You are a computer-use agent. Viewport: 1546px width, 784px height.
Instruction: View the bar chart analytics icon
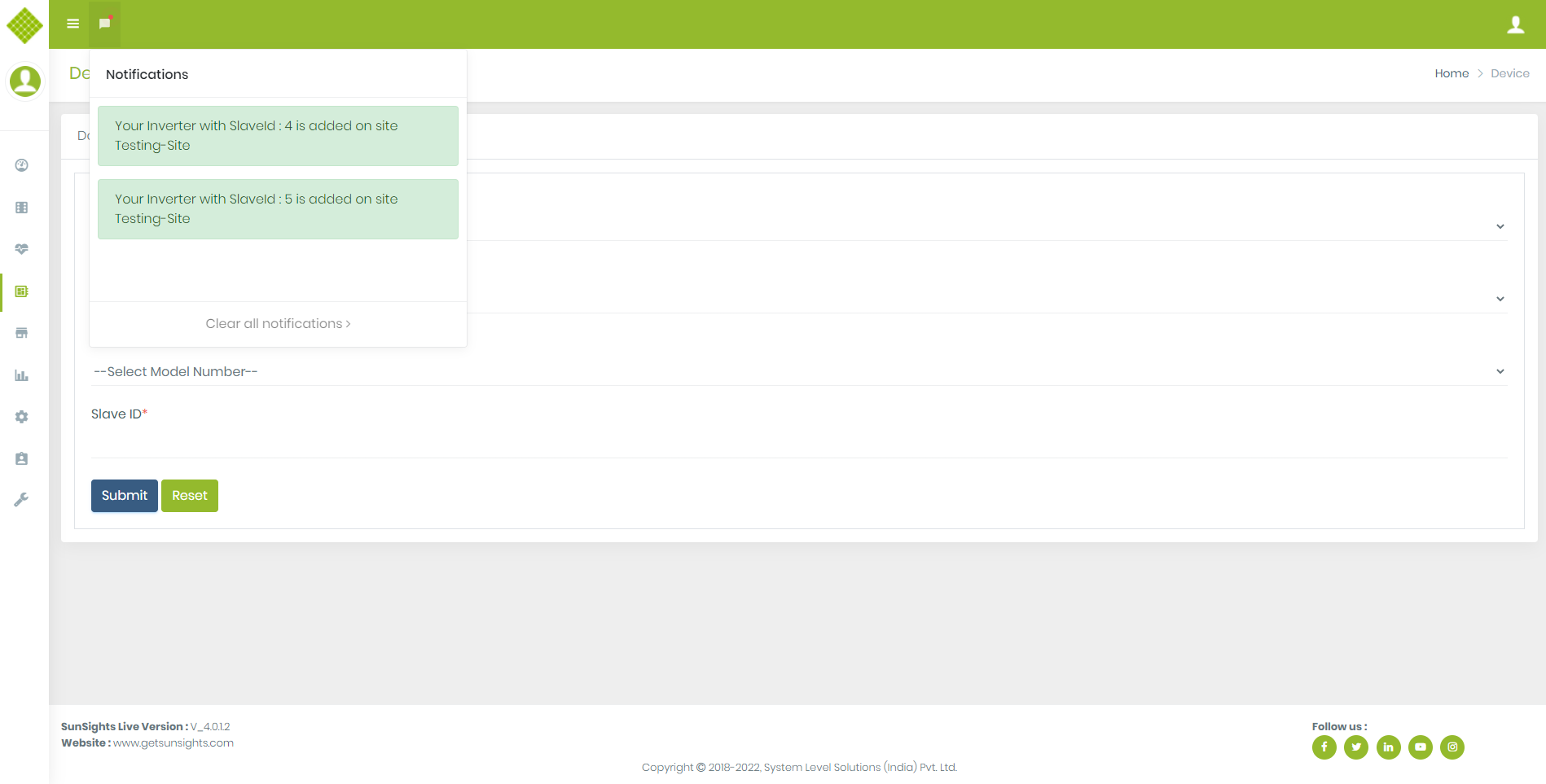point(20,375)
